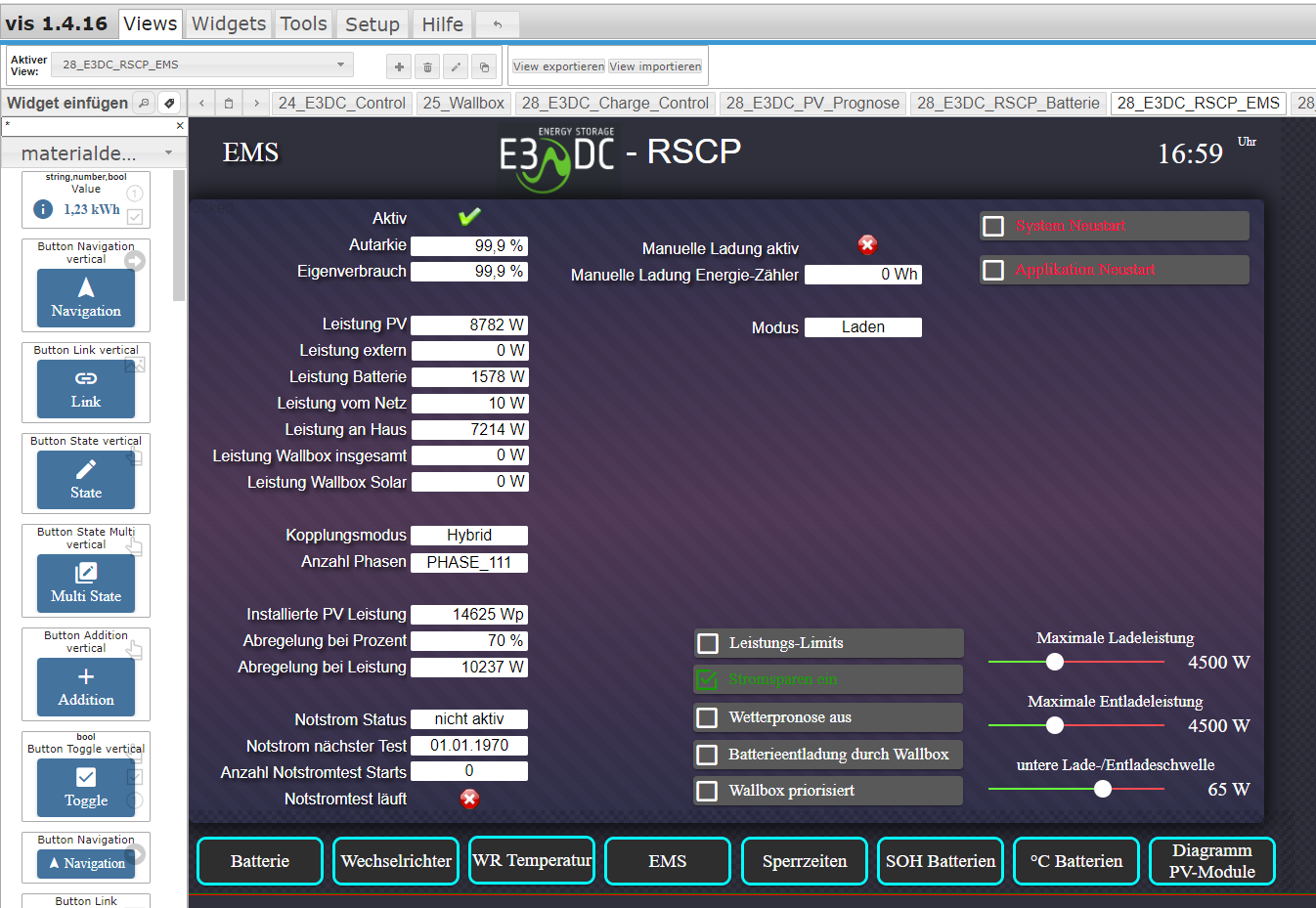The height and width of the screenshot is (908, 1316).
Task: Click the Wechselrichter navigation button
Action: (x=396, y=861)
